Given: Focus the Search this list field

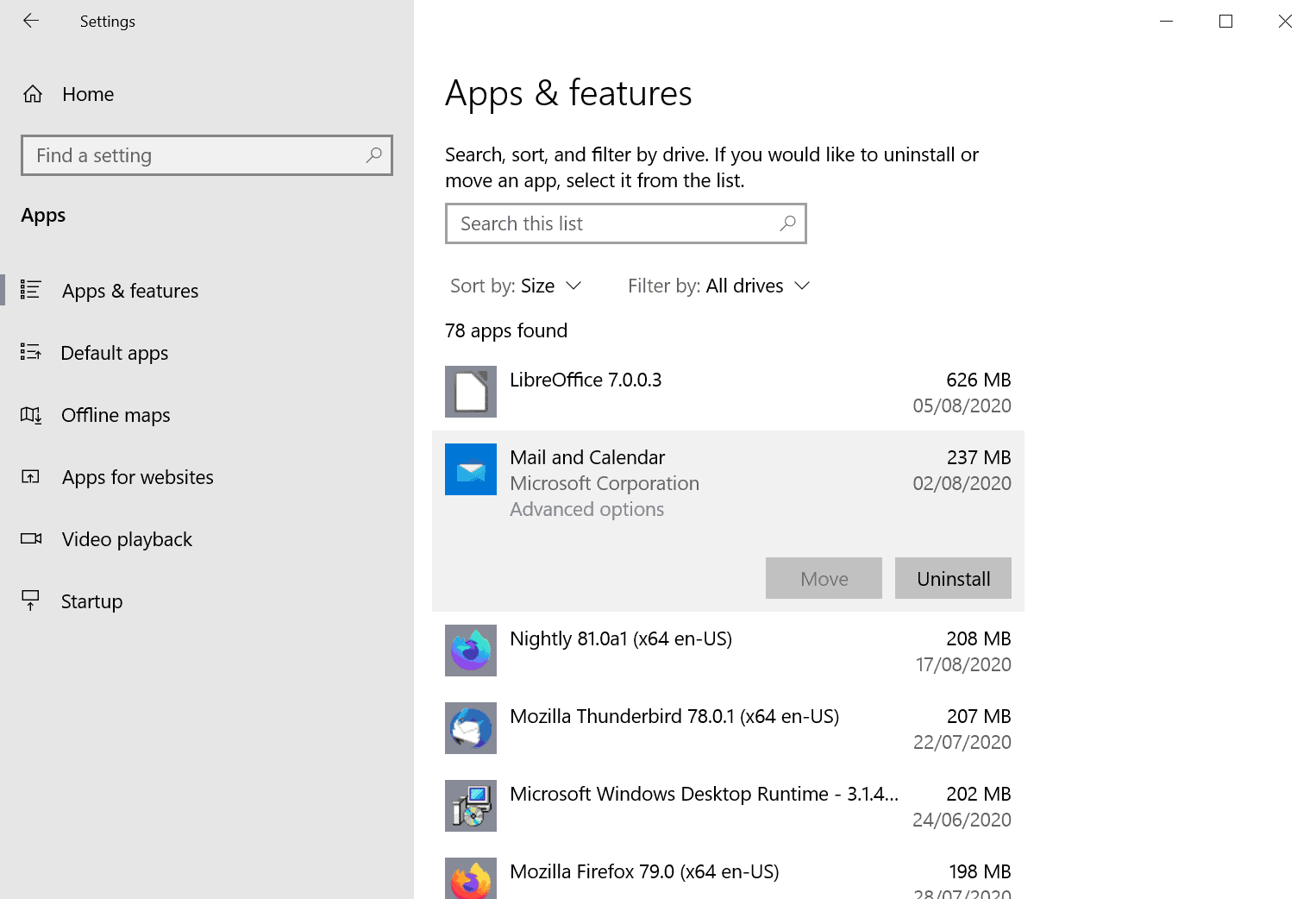Looking at the screenshot, I should click(x=626, y=223).
